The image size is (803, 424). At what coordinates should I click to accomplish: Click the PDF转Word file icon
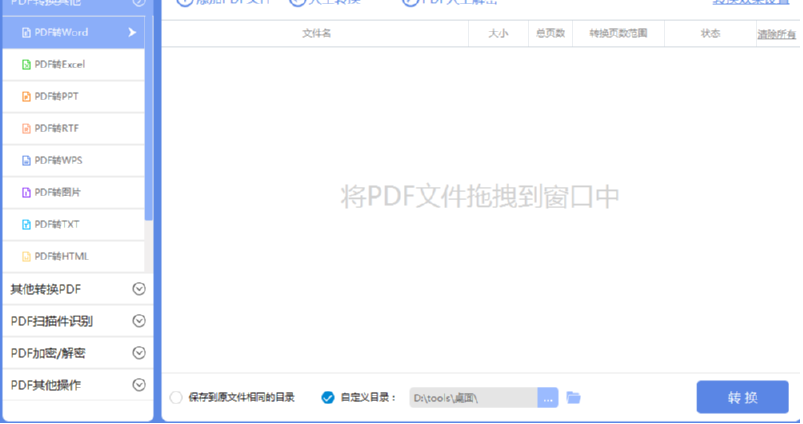(26, 33)
